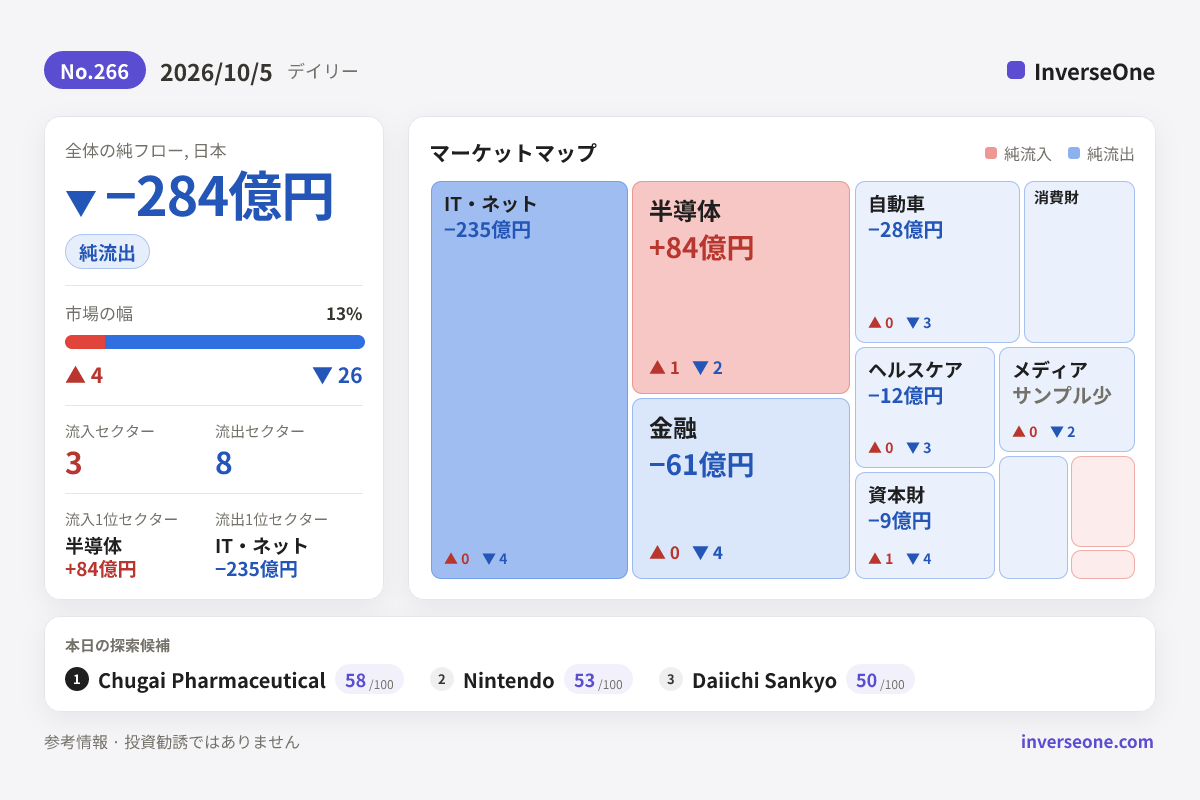Click the 58/100 score pill for Chugai

click(x=369, y=680)
